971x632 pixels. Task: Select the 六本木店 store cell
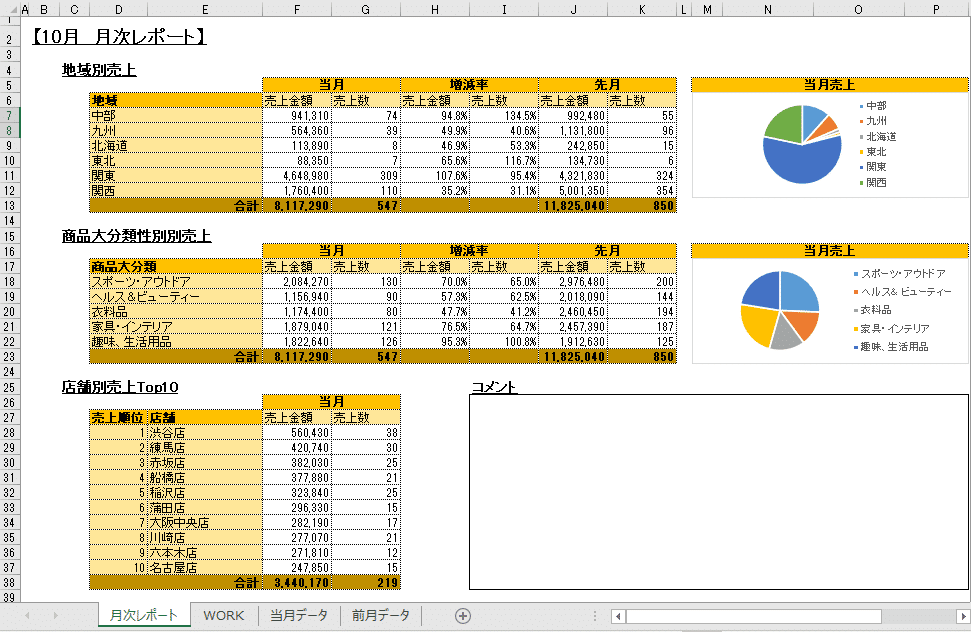click(x=205, y=553)
